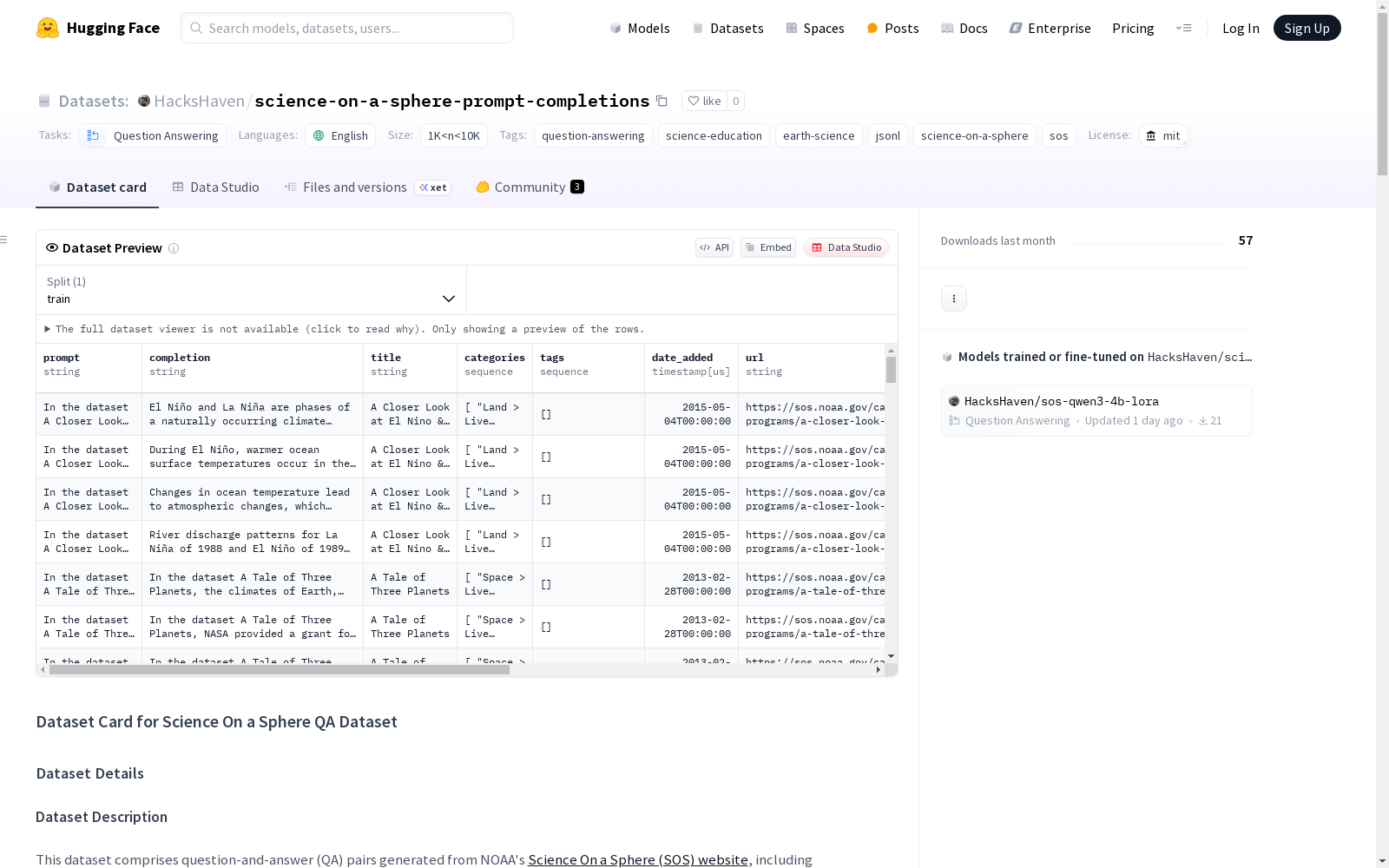Click Log In link
Screen dimensions: 1389x868
pyautogui.click(x=1241, y=28)
